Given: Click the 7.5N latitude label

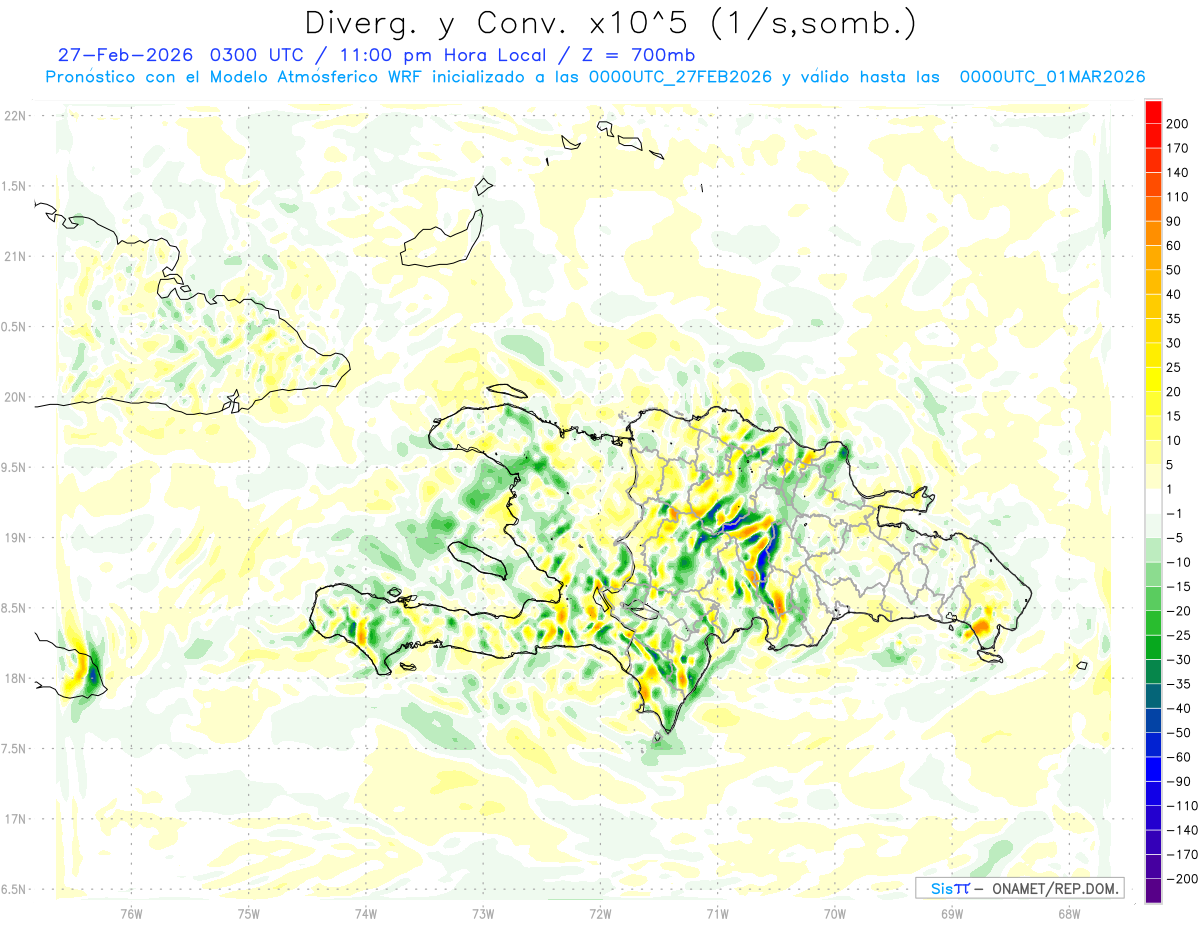Looking at the screenshot, I should coord(15,749).
